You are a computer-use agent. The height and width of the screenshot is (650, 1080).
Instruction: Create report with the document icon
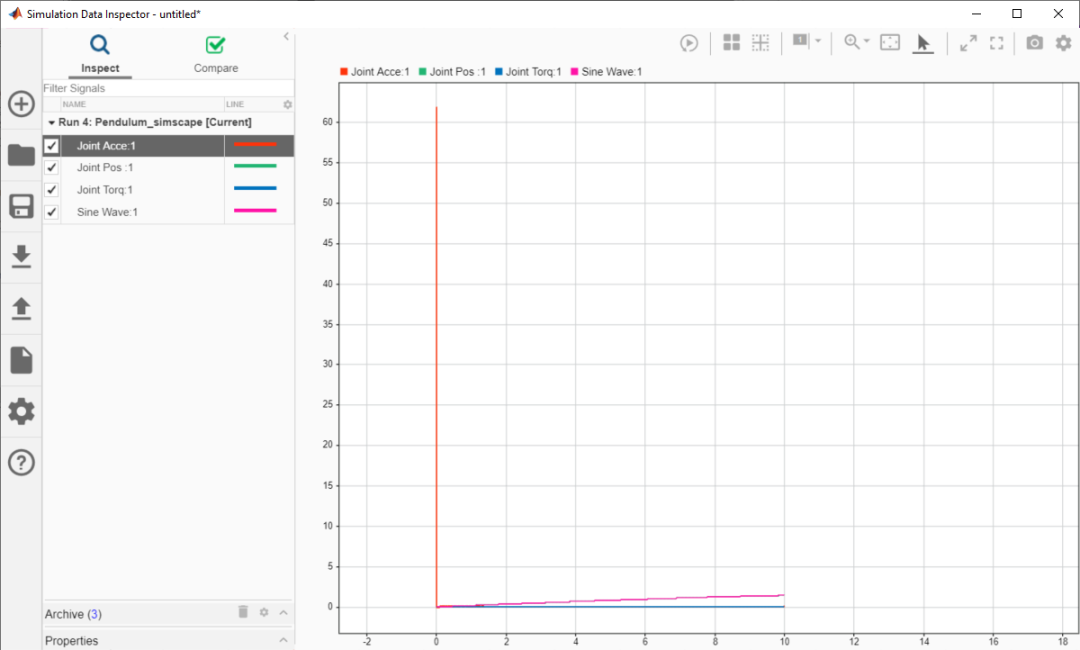21,360
